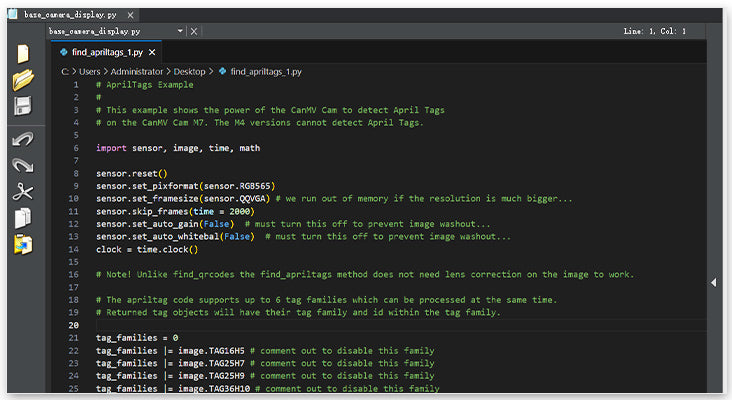Image resolution: width=732 pixels, height=400 pixels.
Task: Click the Paste clipboard icon
Action: pos(22,243)
